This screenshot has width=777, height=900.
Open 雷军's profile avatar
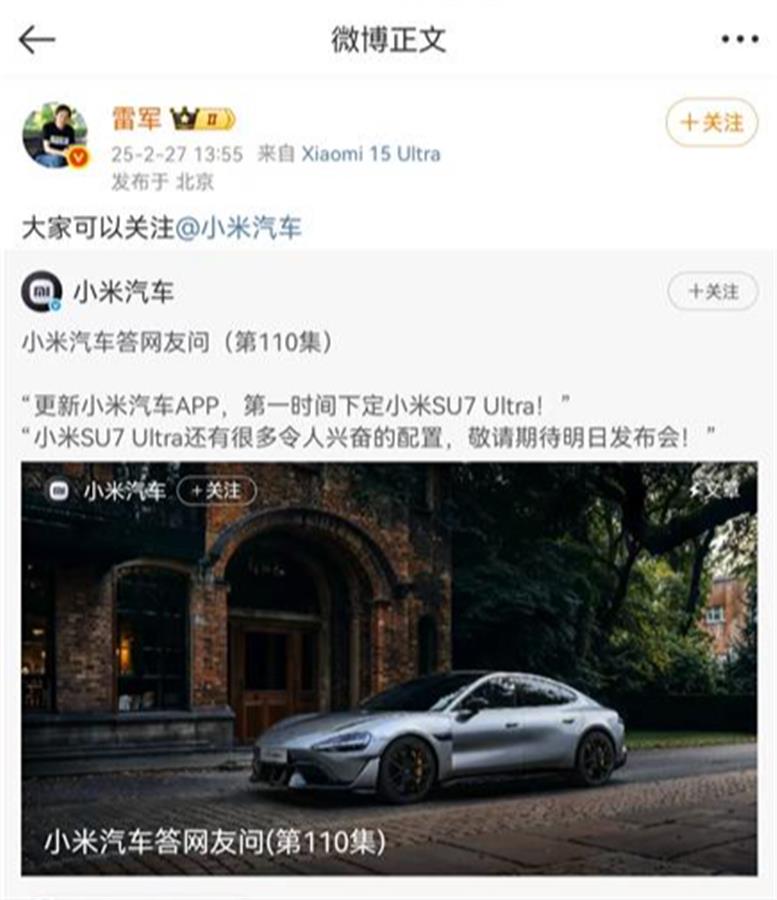(55, 135)
